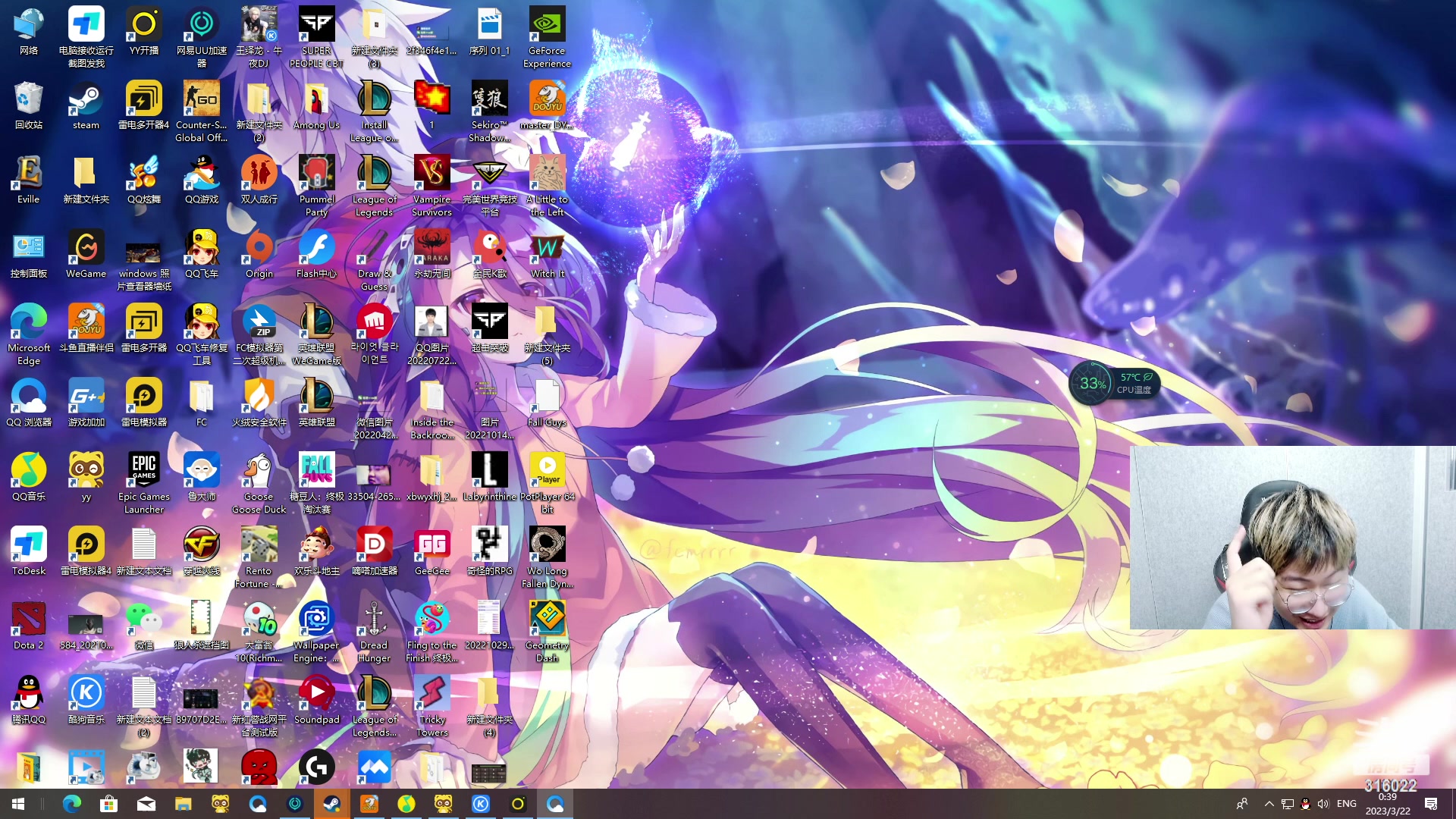Select the Flash中心 shortcut
The width and height of the screenshot is (1456, 819).
316,255
